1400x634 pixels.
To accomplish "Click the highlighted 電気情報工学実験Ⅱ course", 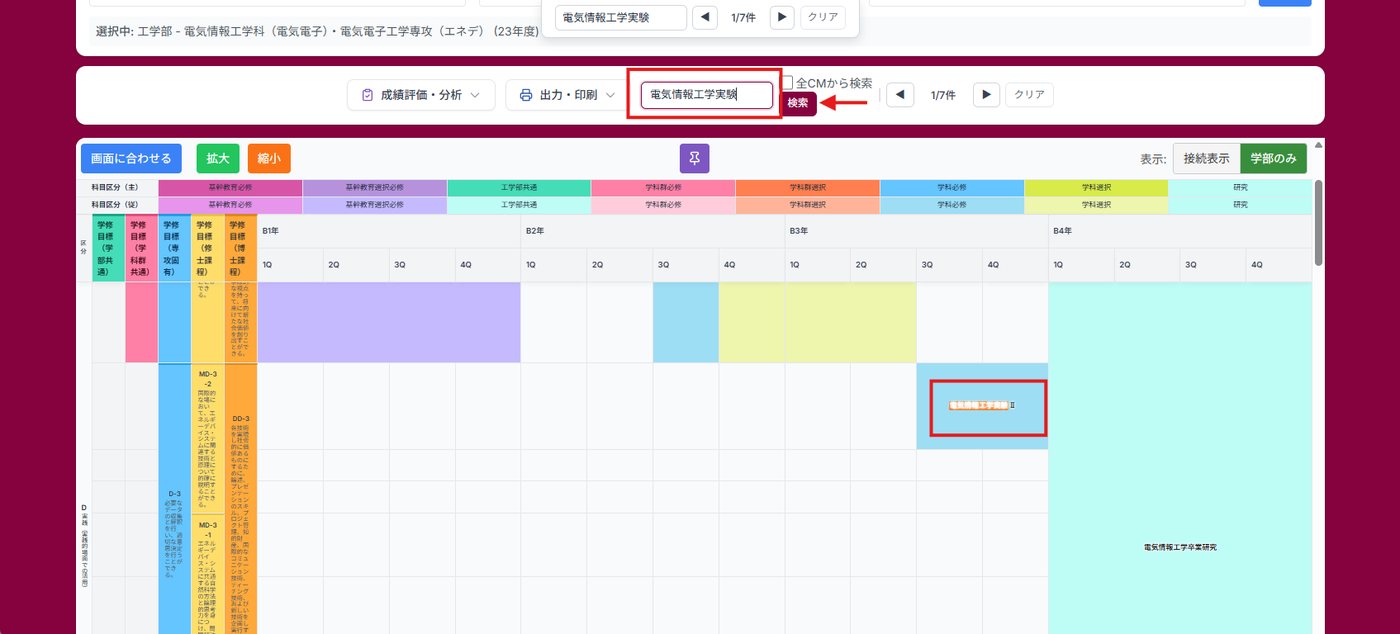I will click(x=981, y=405).
